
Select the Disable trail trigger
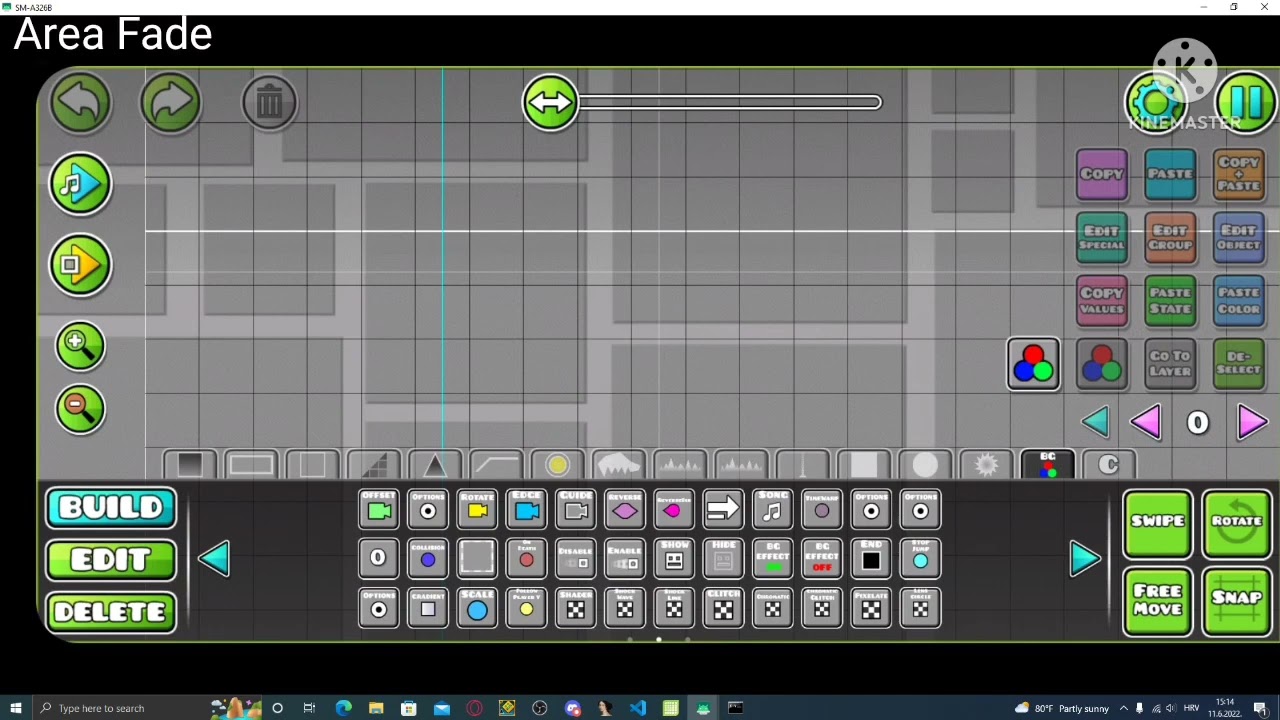pyautogui.click(x=575, y=559)
